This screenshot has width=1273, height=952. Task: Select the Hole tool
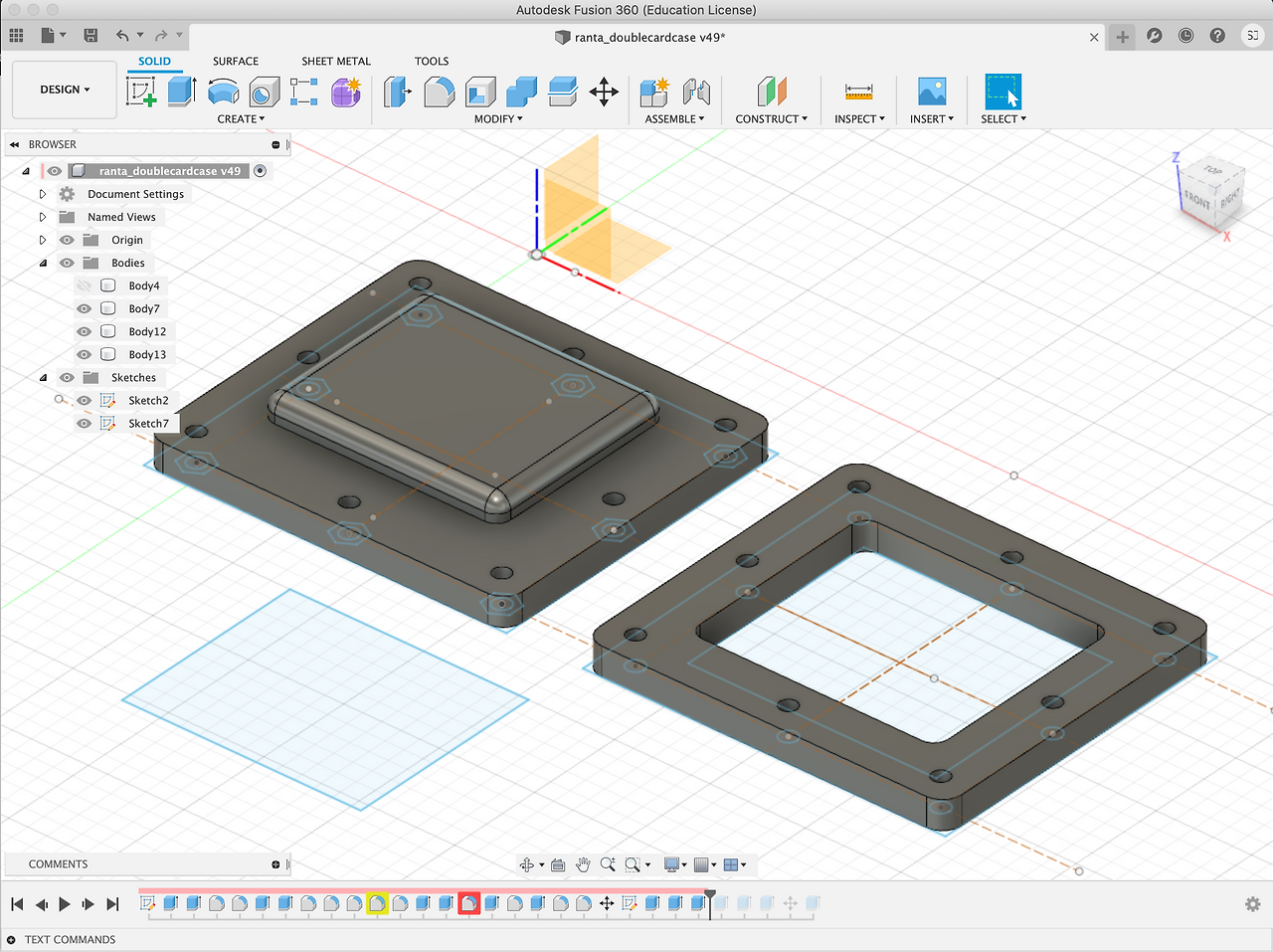click(264, 93)
